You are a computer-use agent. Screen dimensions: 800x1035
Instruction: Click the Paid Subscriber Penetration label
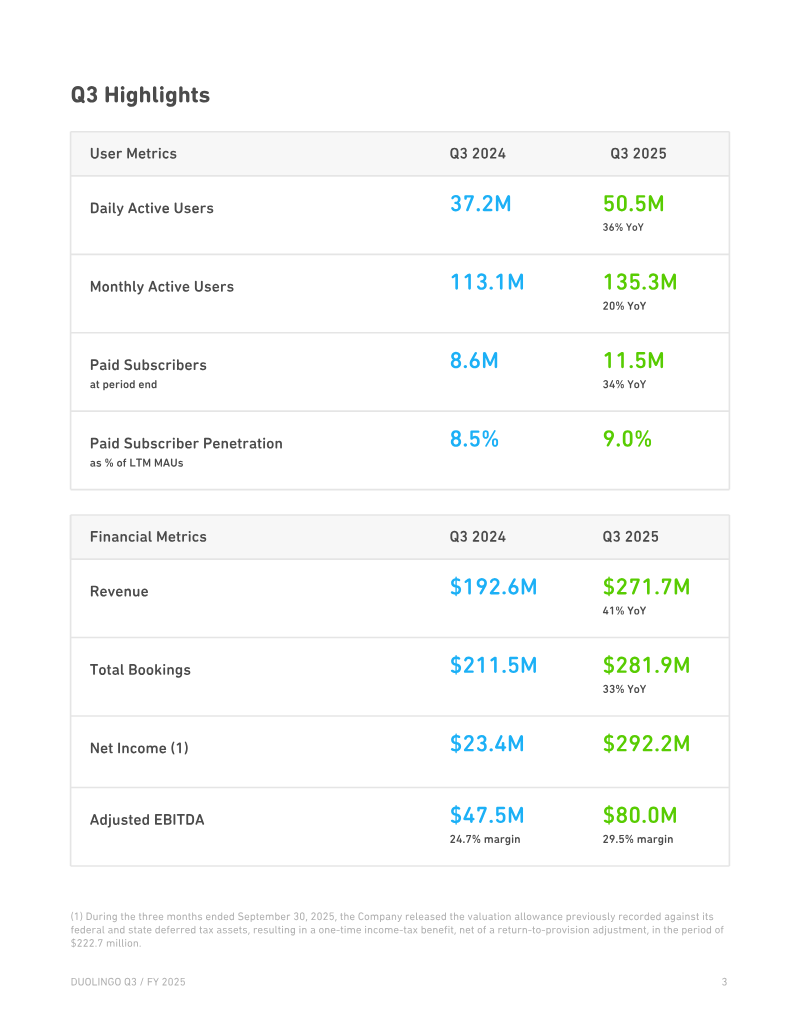186,444
